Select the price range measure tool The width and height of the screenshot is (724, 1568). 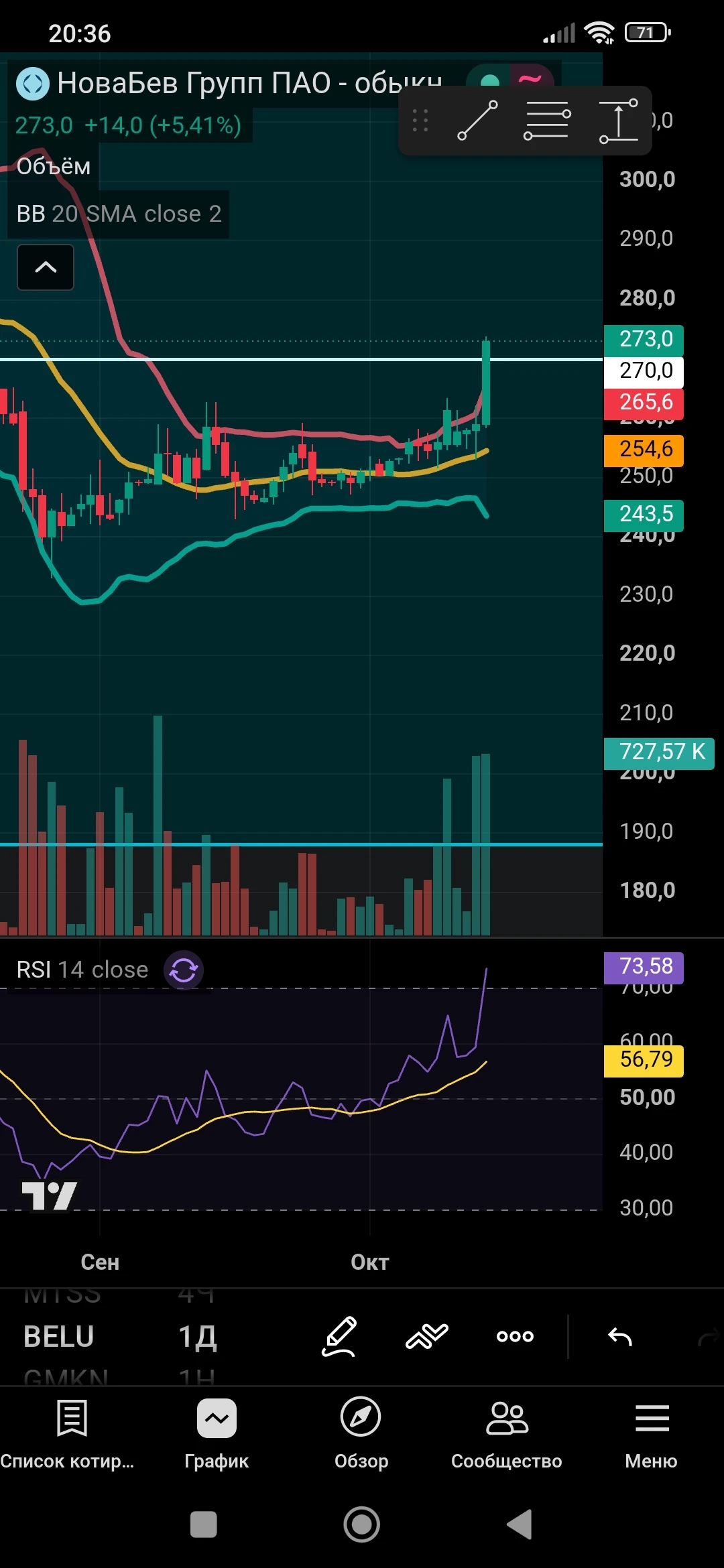click(x=618, y=121)
